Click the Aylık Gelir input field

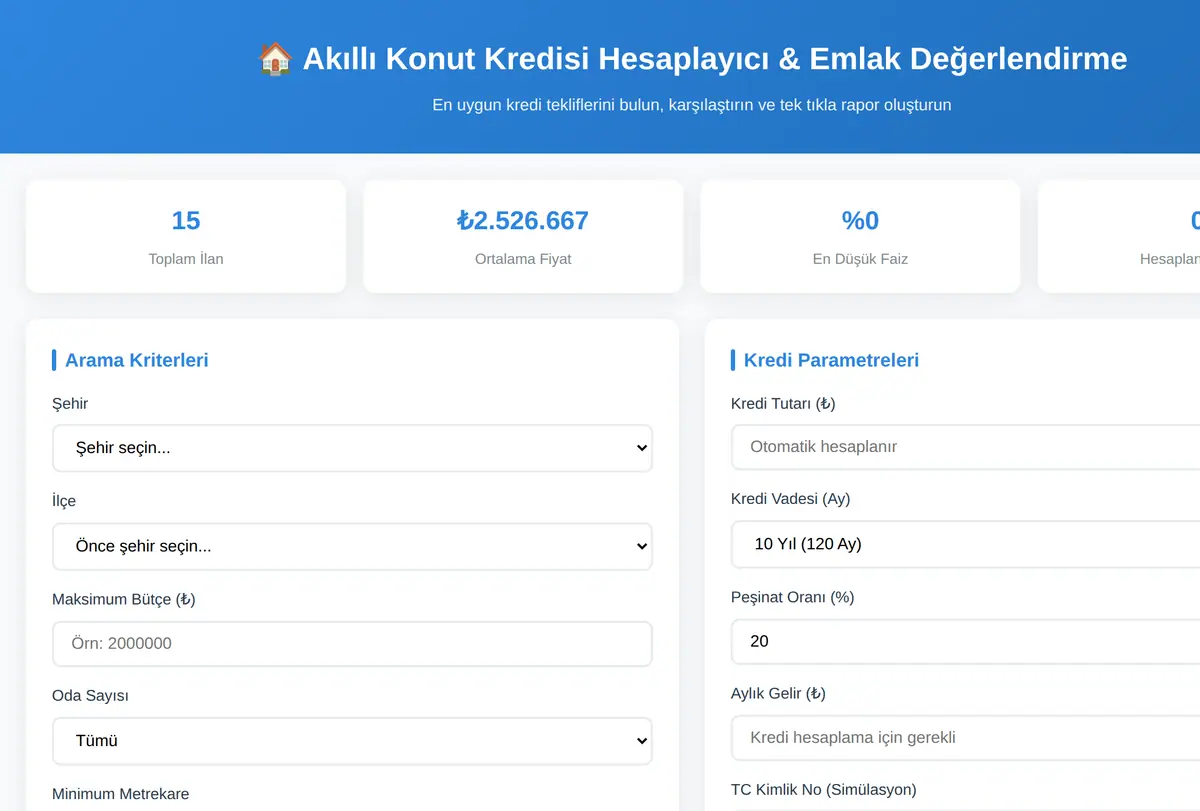965,737
